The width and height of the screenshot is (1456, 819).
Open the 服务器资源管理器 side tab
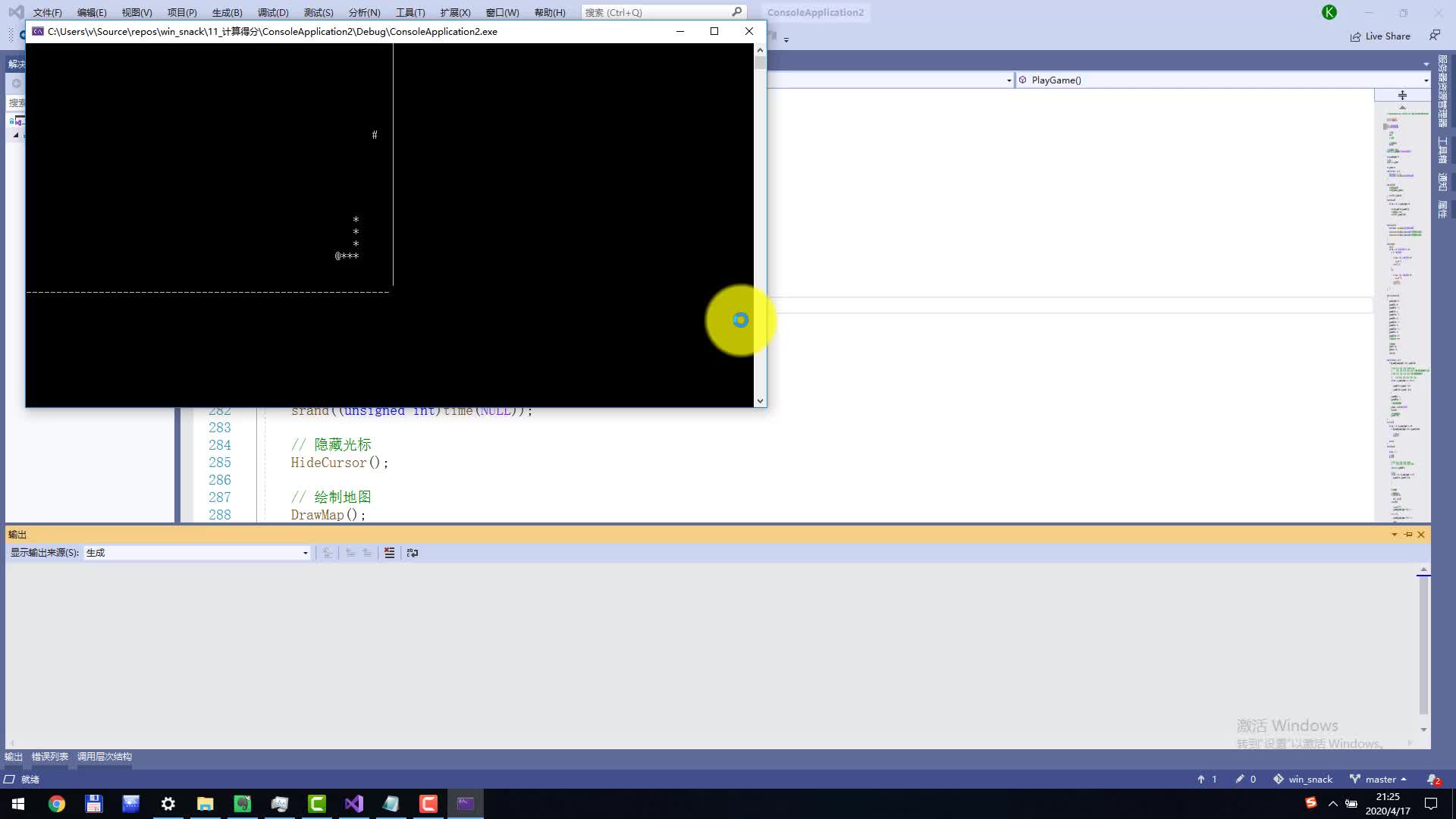1442,90
